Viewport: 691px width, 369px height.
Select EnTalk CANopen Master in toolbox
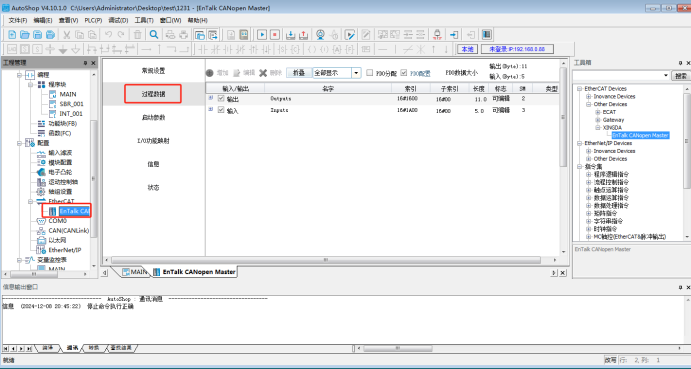pyautogui.click(x=640, y=135)
